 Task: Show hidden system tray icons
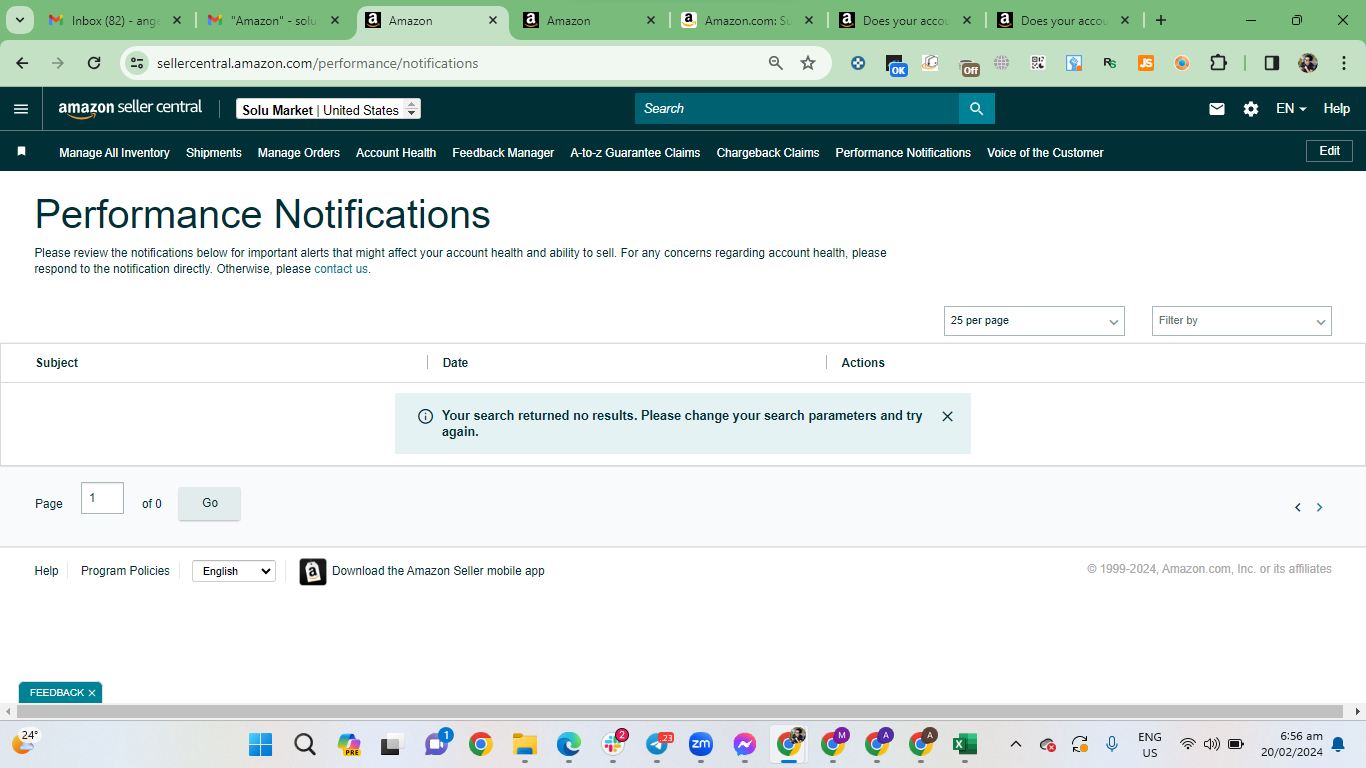tap(1016, 744)
